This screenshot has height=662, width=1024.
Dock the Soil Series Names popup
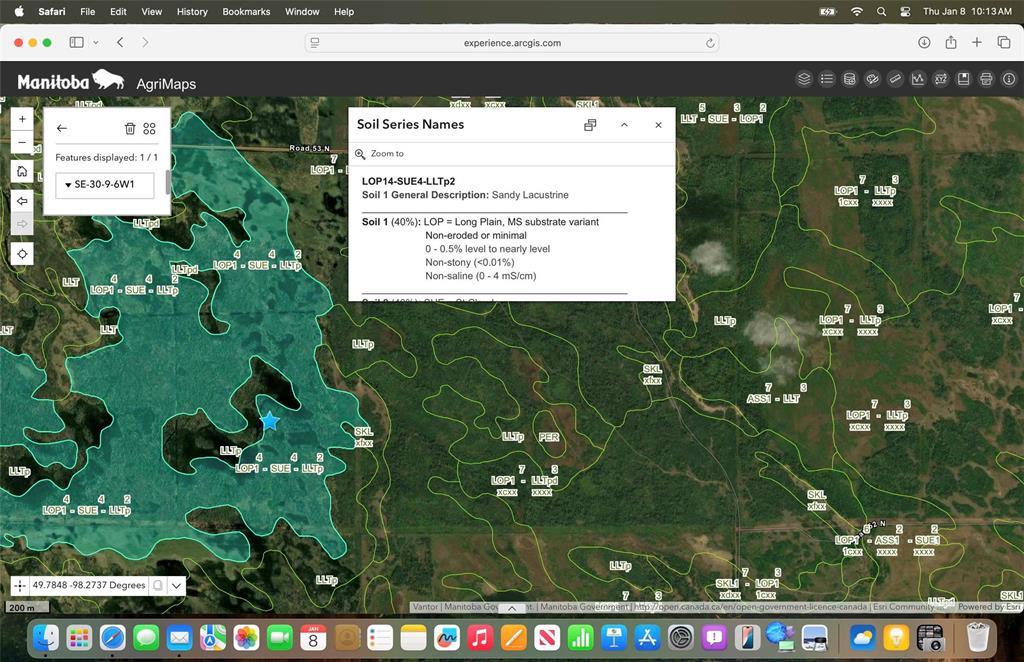point(590,125)
